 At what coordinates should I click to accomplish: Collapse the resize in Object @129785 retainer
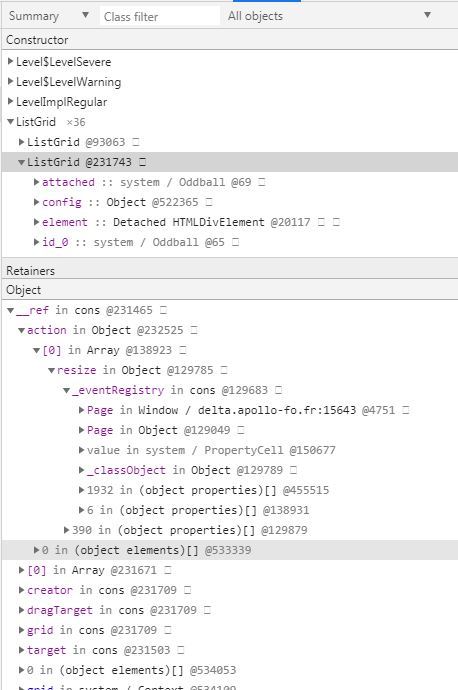pyautogui.click(x=51, y=370)
